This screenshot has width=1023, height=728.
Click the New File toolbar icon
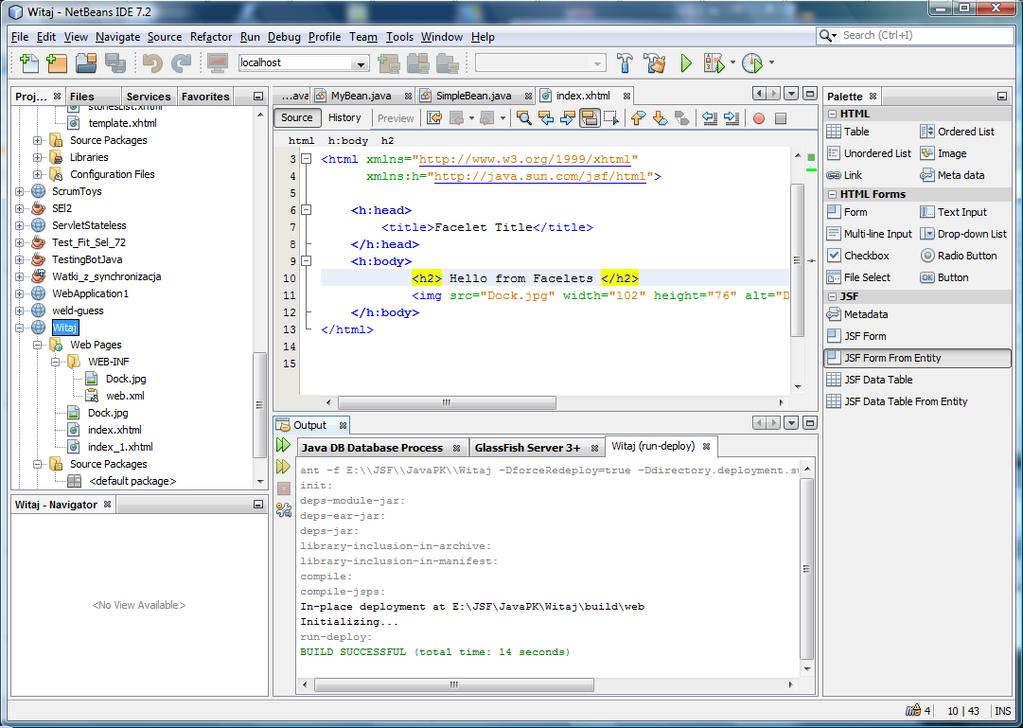[29, 63]
